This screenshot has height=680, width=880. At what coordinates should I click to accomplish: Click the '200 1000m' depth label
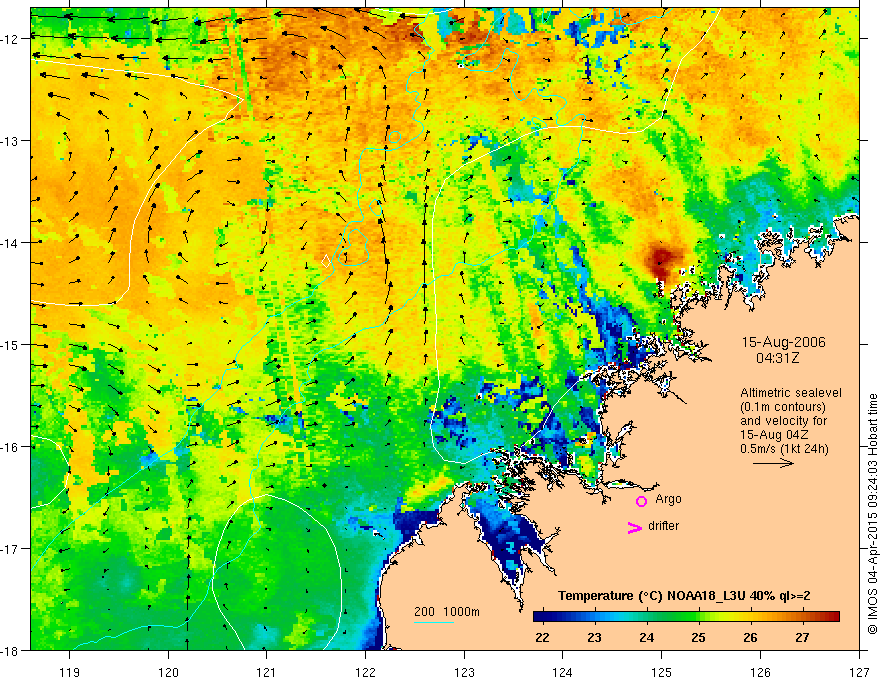click(x=447, y=612)
